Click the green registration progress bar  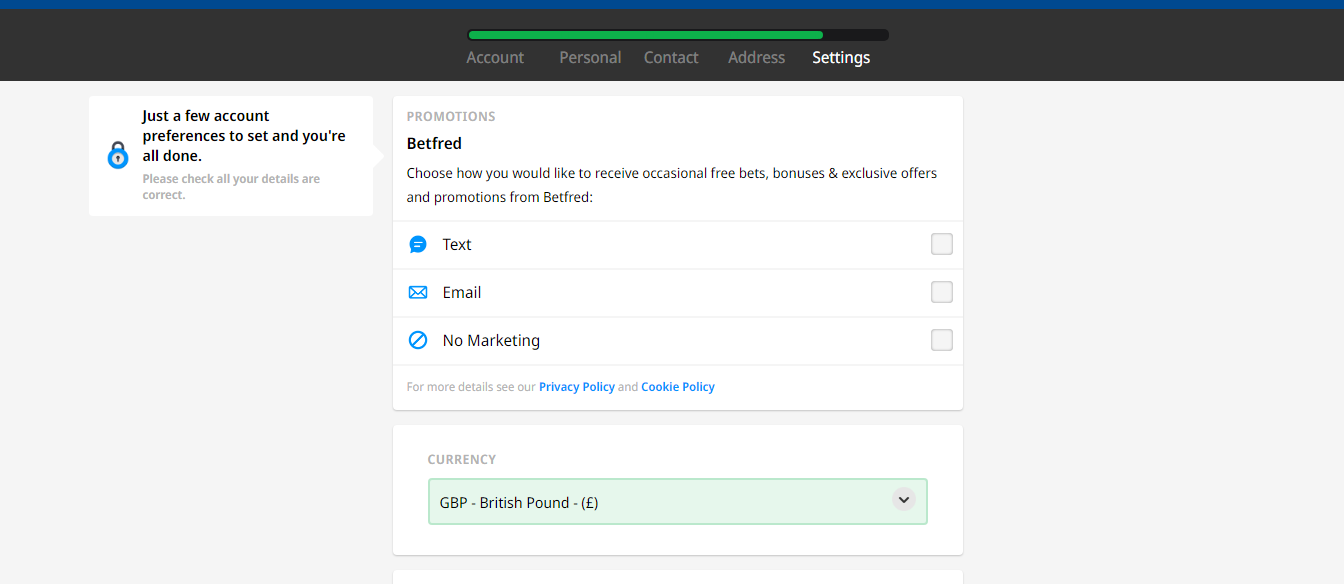click(646, 35)
